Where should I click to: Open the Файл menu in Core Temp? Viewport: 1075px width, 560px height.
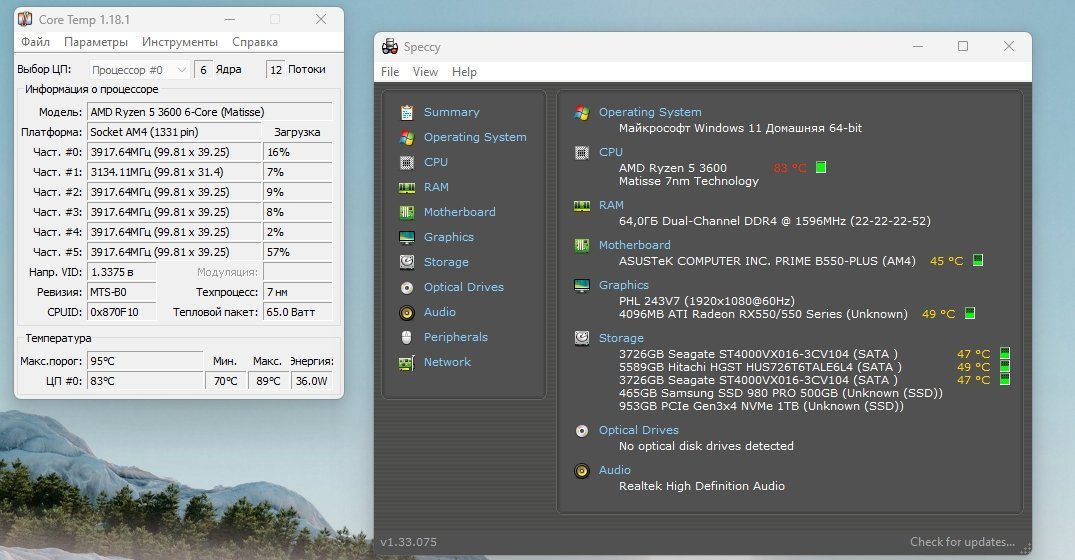pos(35,42)
